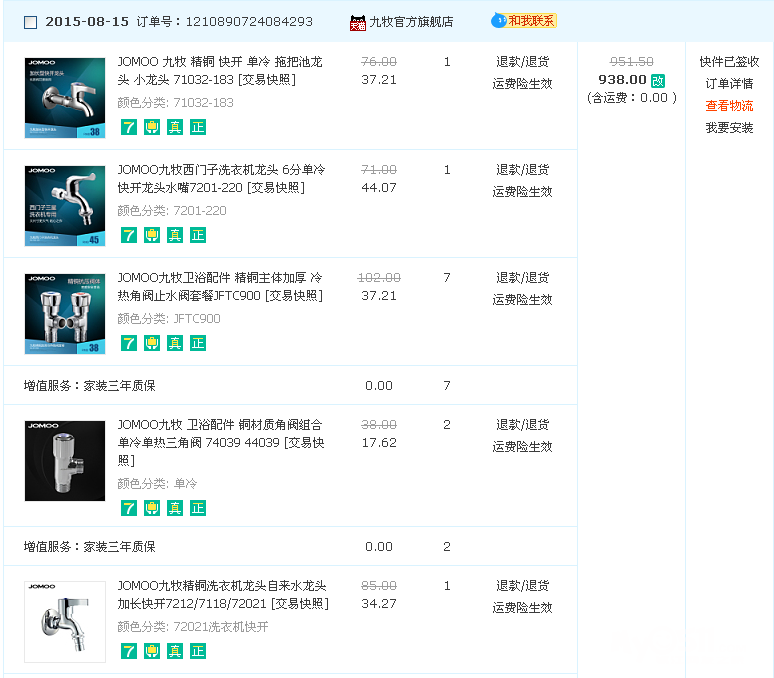The image size is (774, 678).
Task: Click the 快件已签收 status text
Action: 729,62
